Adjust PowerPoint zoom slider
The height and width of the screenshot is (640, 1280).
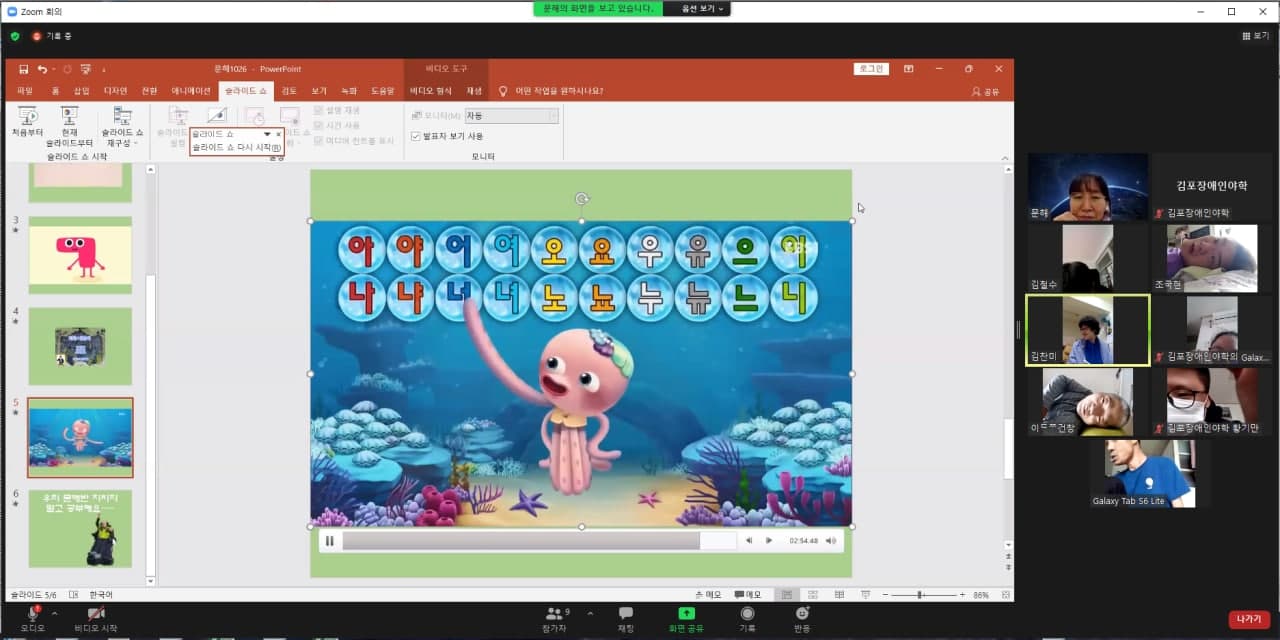pyautogui.click(x=920, y=595)
